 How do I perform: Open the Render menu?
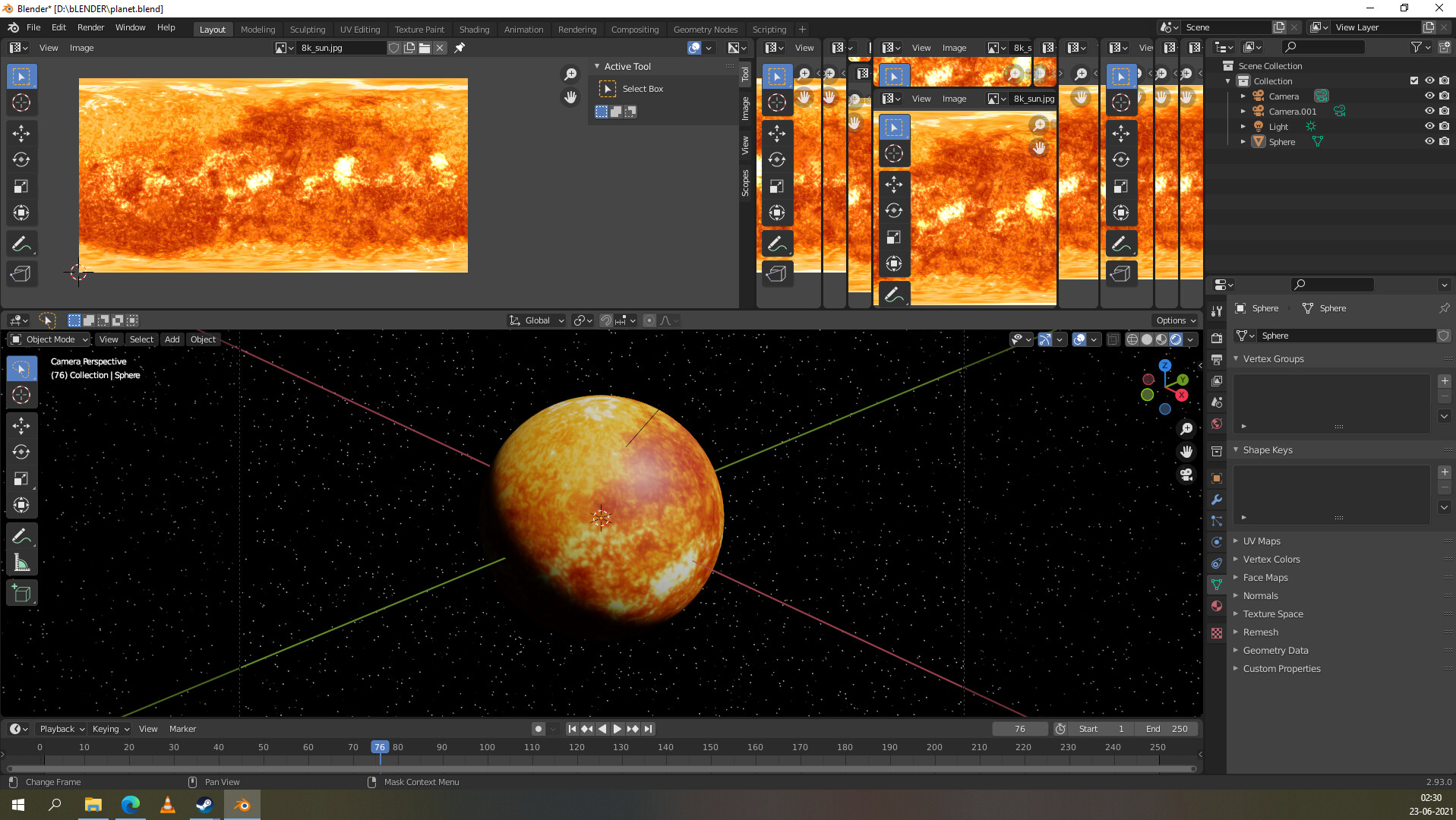(x=90, y=27)
